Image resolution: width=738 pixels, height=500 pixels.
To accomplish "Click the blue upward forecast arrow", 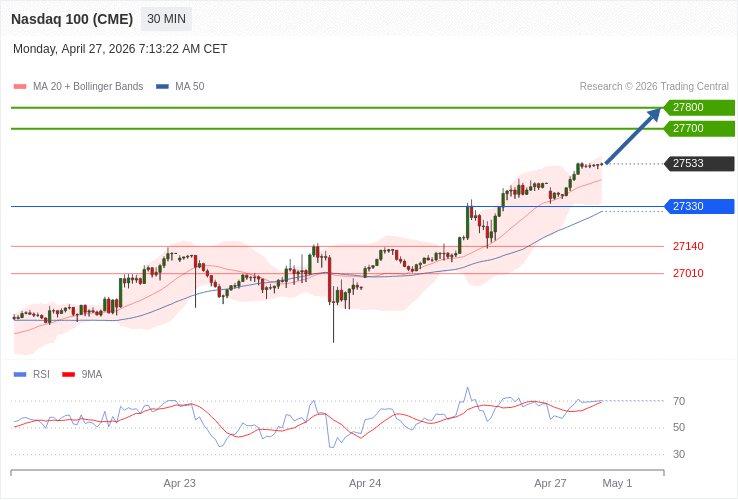I will point(633,135).
